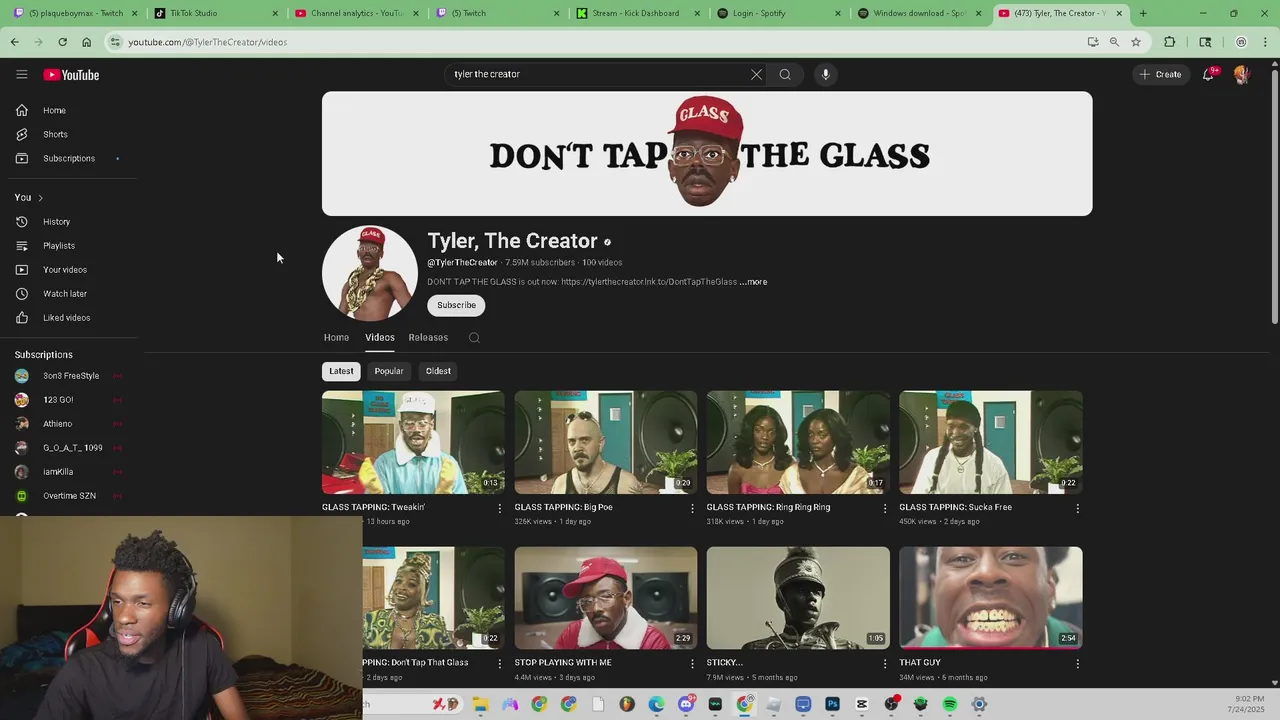The width and height of the screenshot is (1280, 720).
Task: Clear the search box with X
Action: [756, 74]
